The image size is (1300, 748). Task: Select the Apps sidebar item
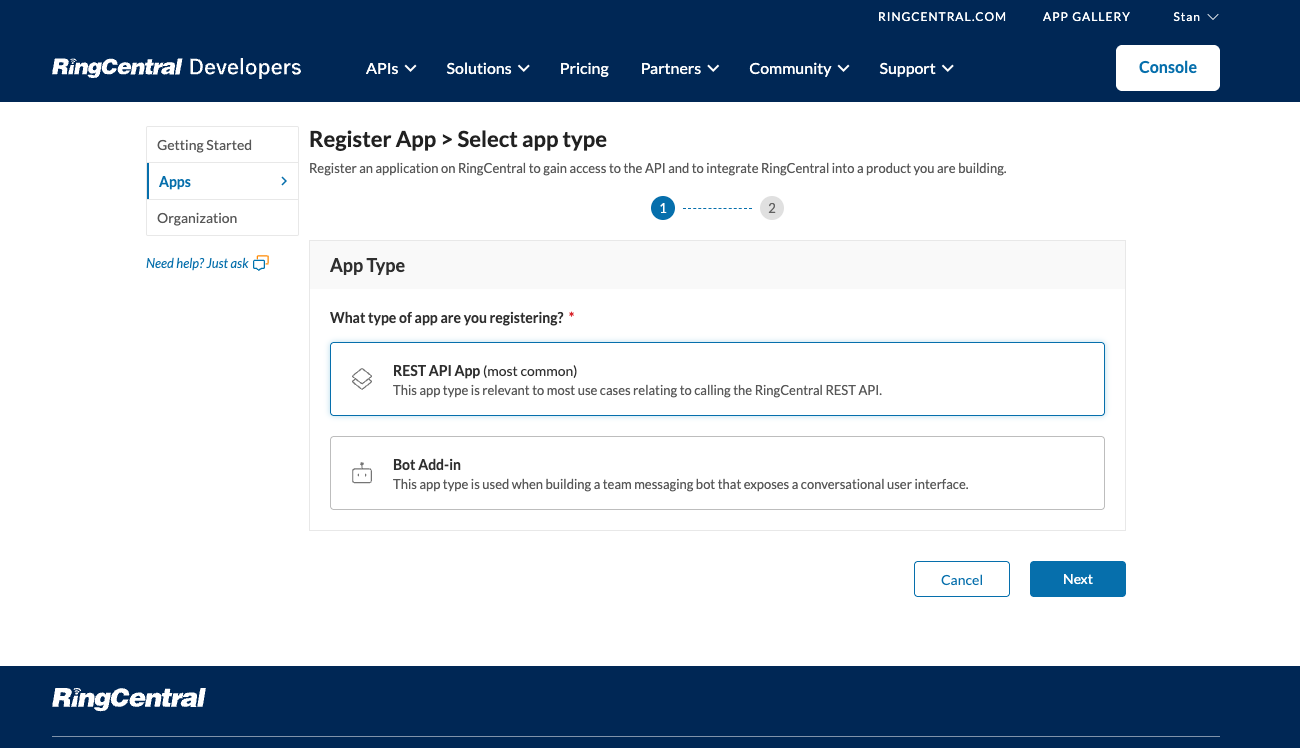(222, 181)
